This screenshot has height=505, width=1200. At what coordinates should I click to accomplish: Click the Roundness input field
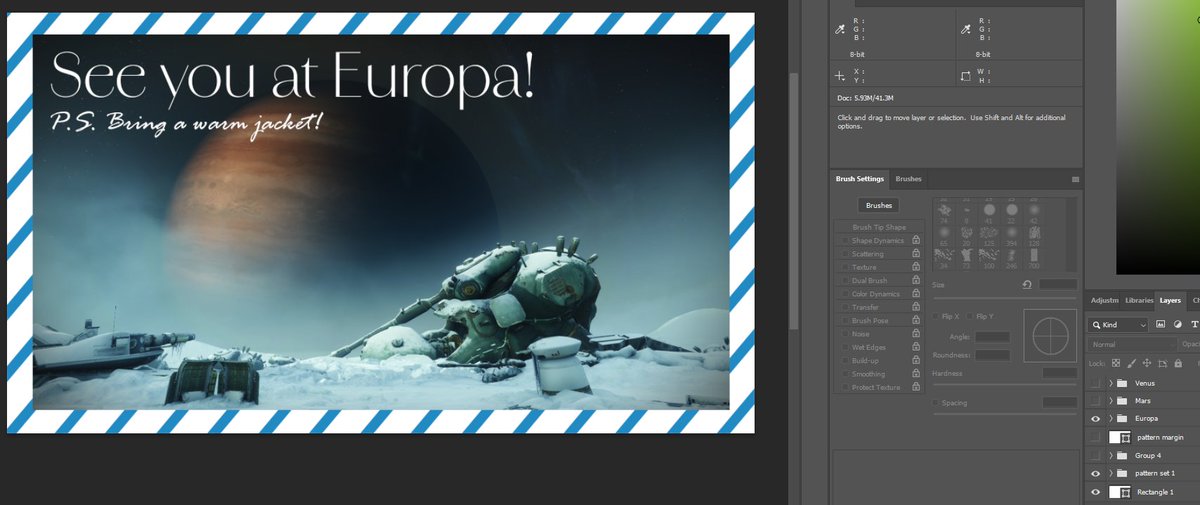pos(993,355)
